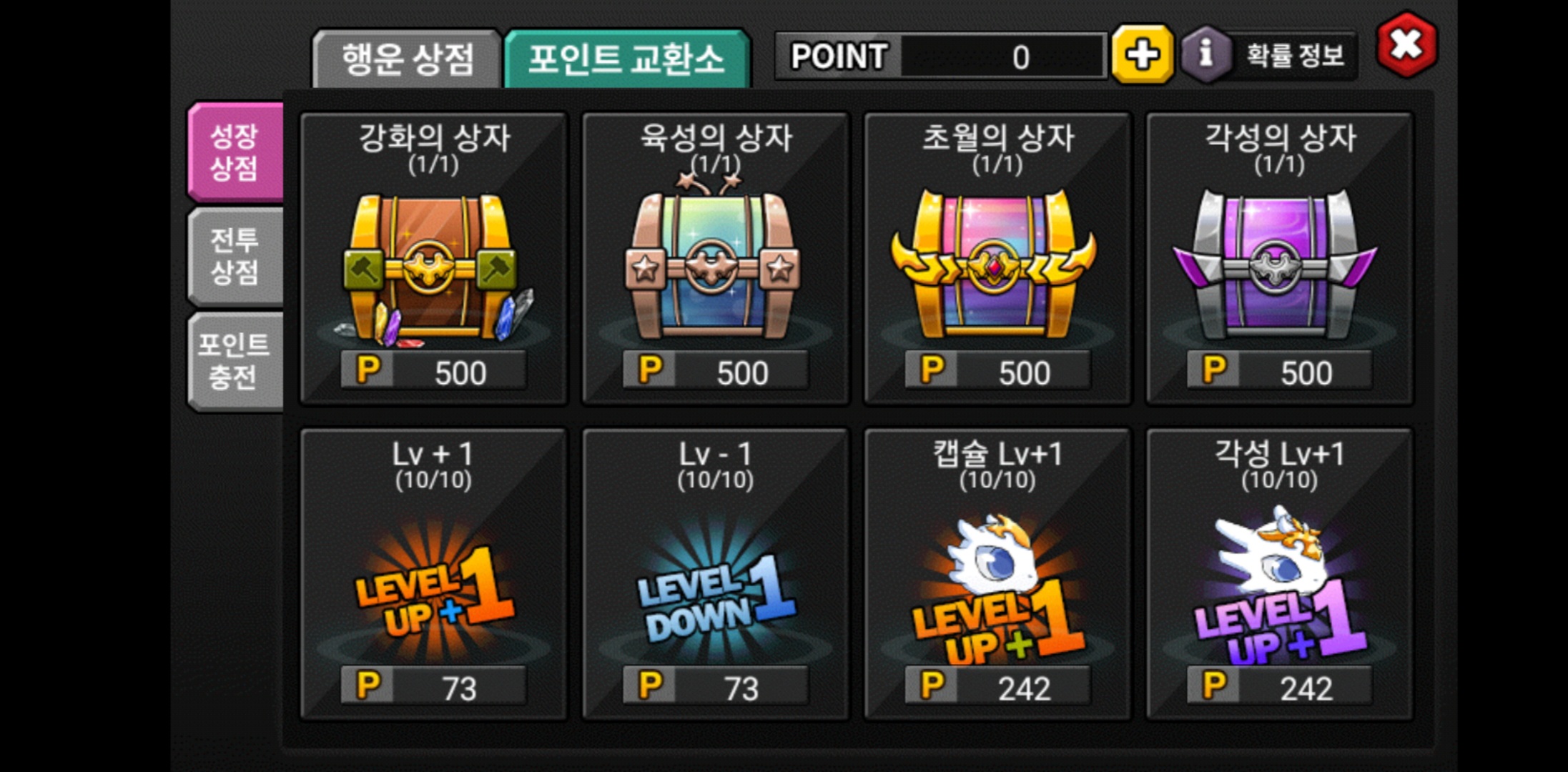This screenshot has width=1568, height=772.
Task: Buy 각성의 상자 for 500 points
Action: pos(1280,370)
